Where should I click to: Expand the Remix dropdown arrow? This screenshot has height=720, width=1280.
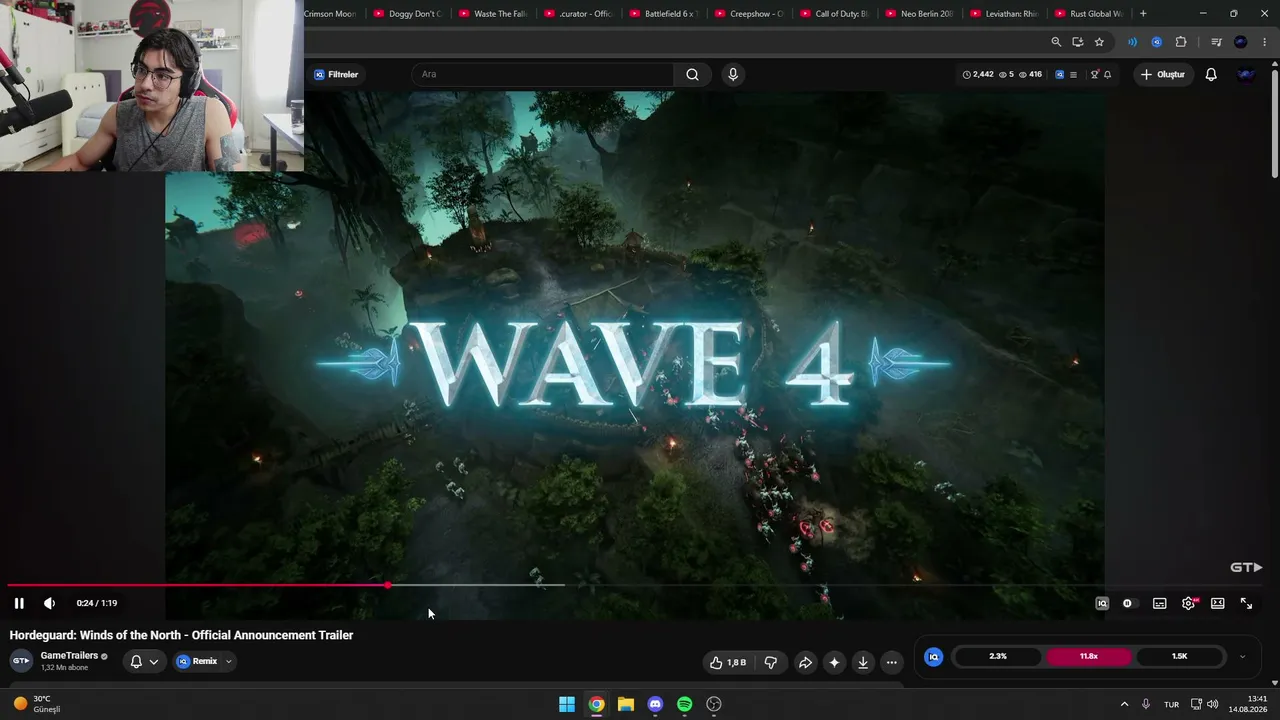pyautogui.click(x=228, y=661)
